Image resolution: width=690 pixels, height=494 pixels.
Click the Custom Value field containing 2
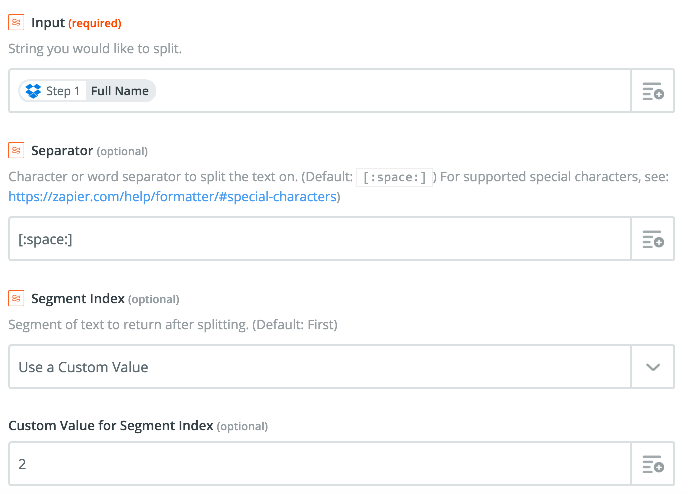coord(320,464)
